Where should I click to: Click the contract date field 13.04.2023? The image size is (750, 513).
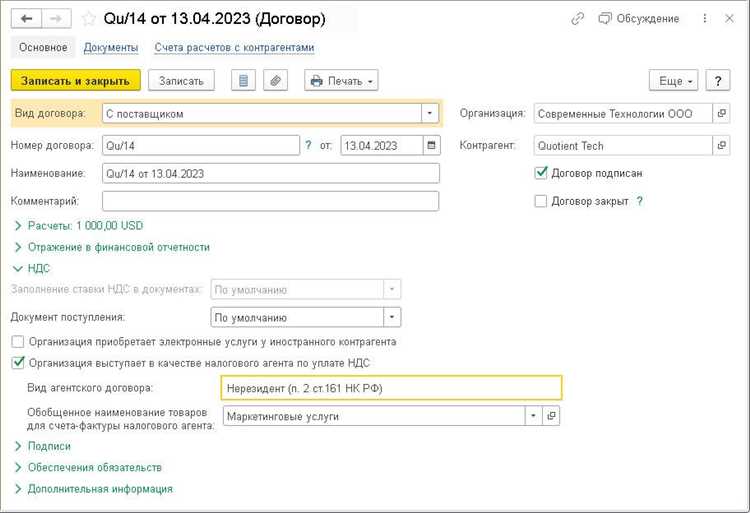click(x=382, y=145)
